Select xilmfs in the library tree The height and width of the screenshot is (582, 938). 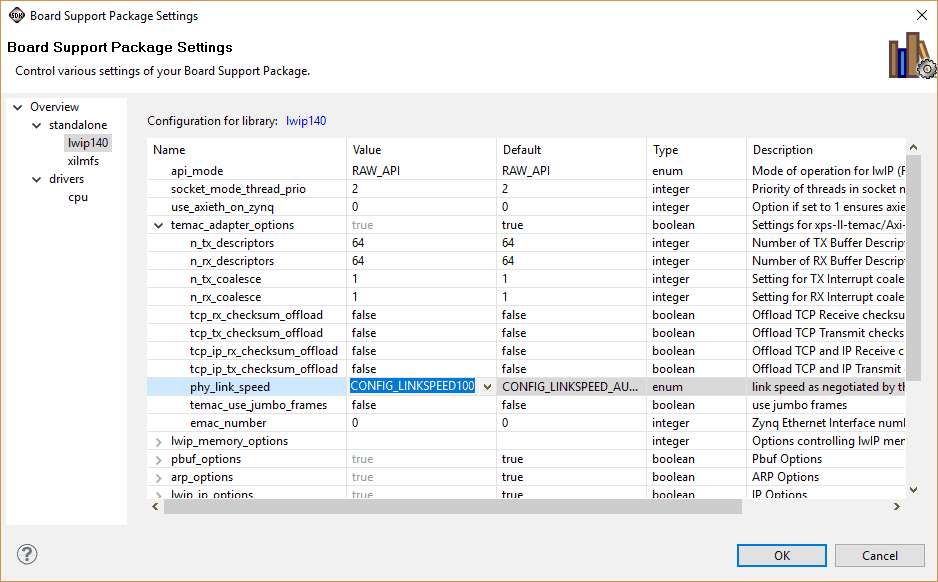coord(83,161)
